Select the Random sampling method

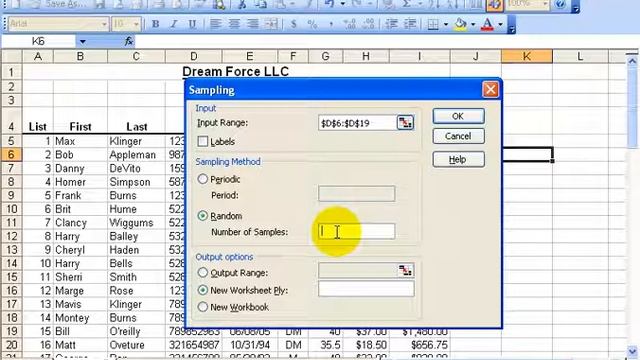click(202, 216)
